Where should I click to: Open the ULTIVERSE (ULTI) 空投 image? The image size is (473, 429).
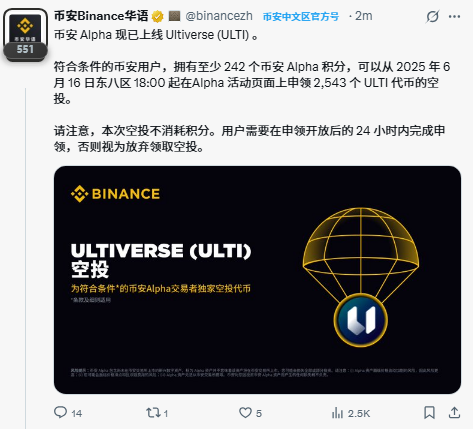(257, 280)
